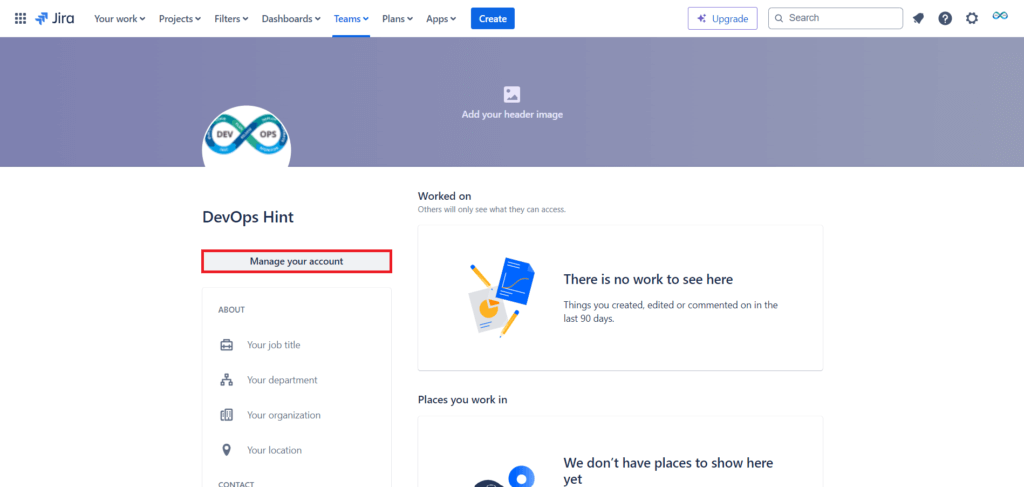Expand the Filters dropdown
1024x487 pixels.
[231, 18]
